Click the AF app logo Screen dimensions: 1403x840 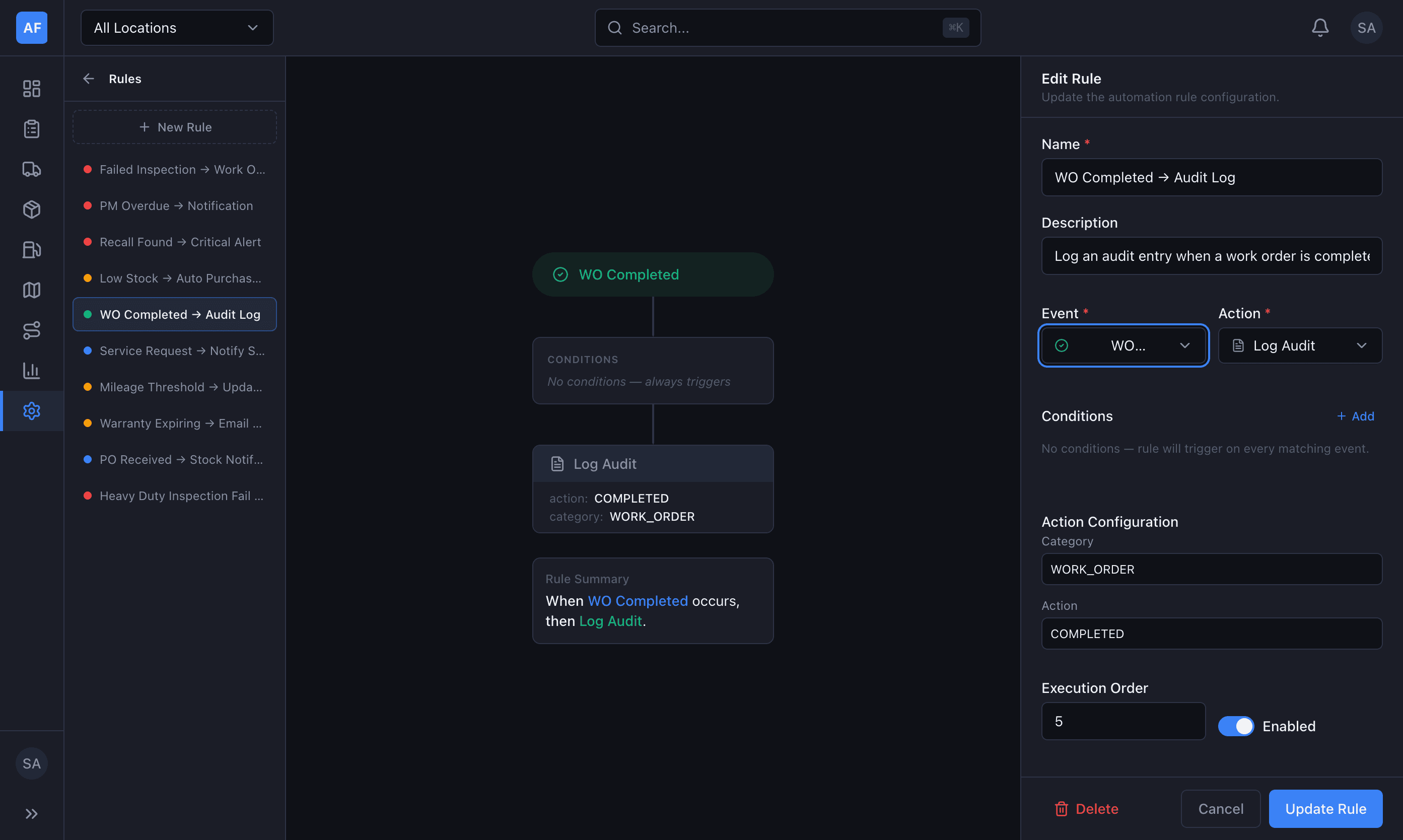32,28
